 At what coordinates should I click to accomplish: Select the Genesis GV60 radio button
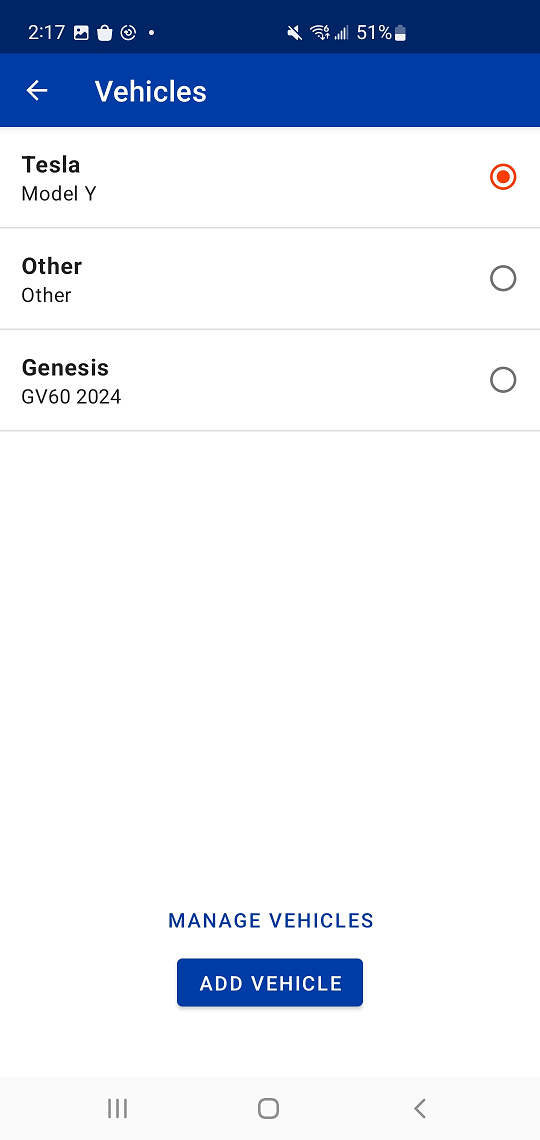(503, 380)
